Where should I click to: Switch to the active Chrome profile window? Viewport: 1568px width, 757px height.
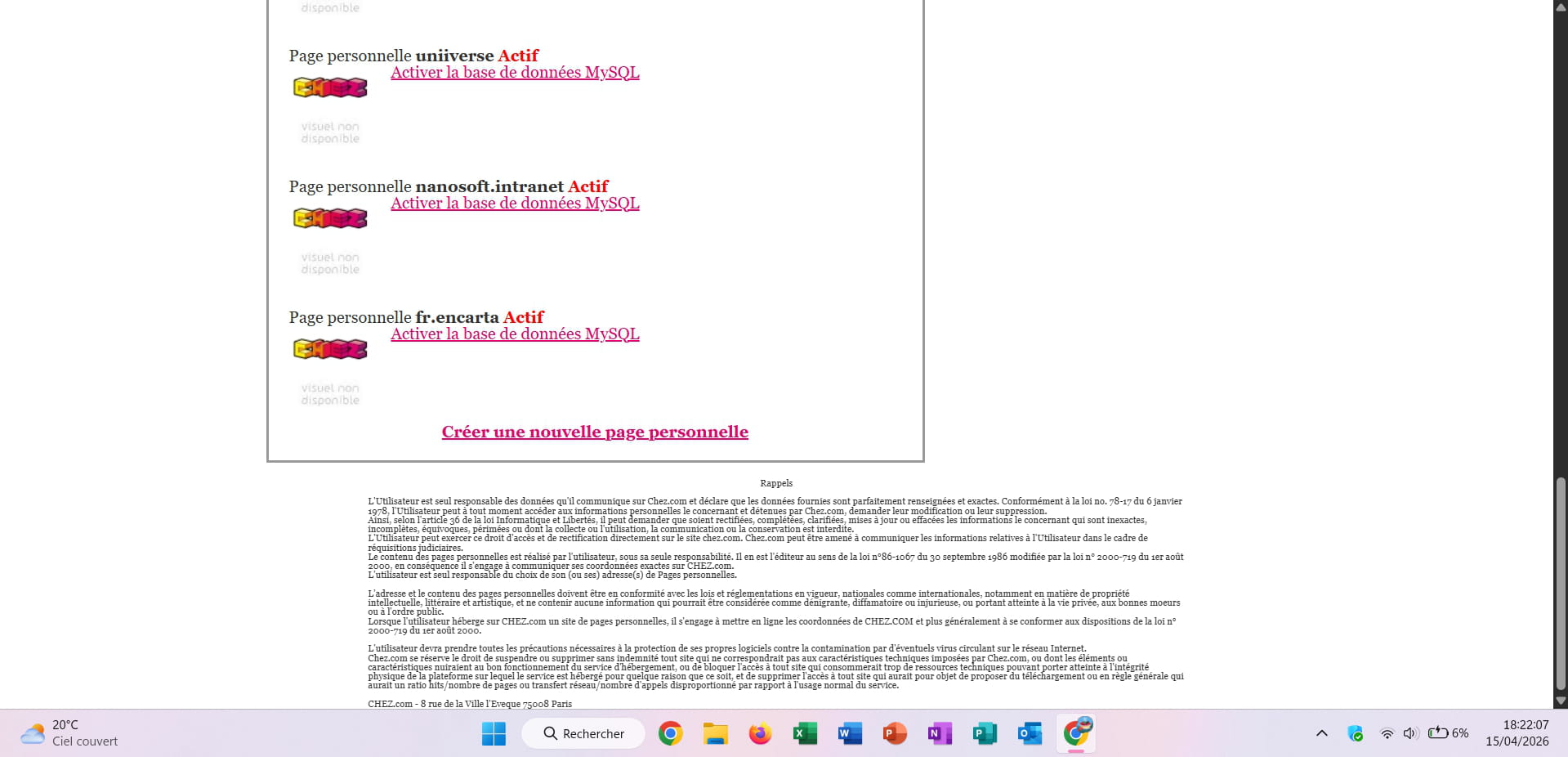point(1076,733)
